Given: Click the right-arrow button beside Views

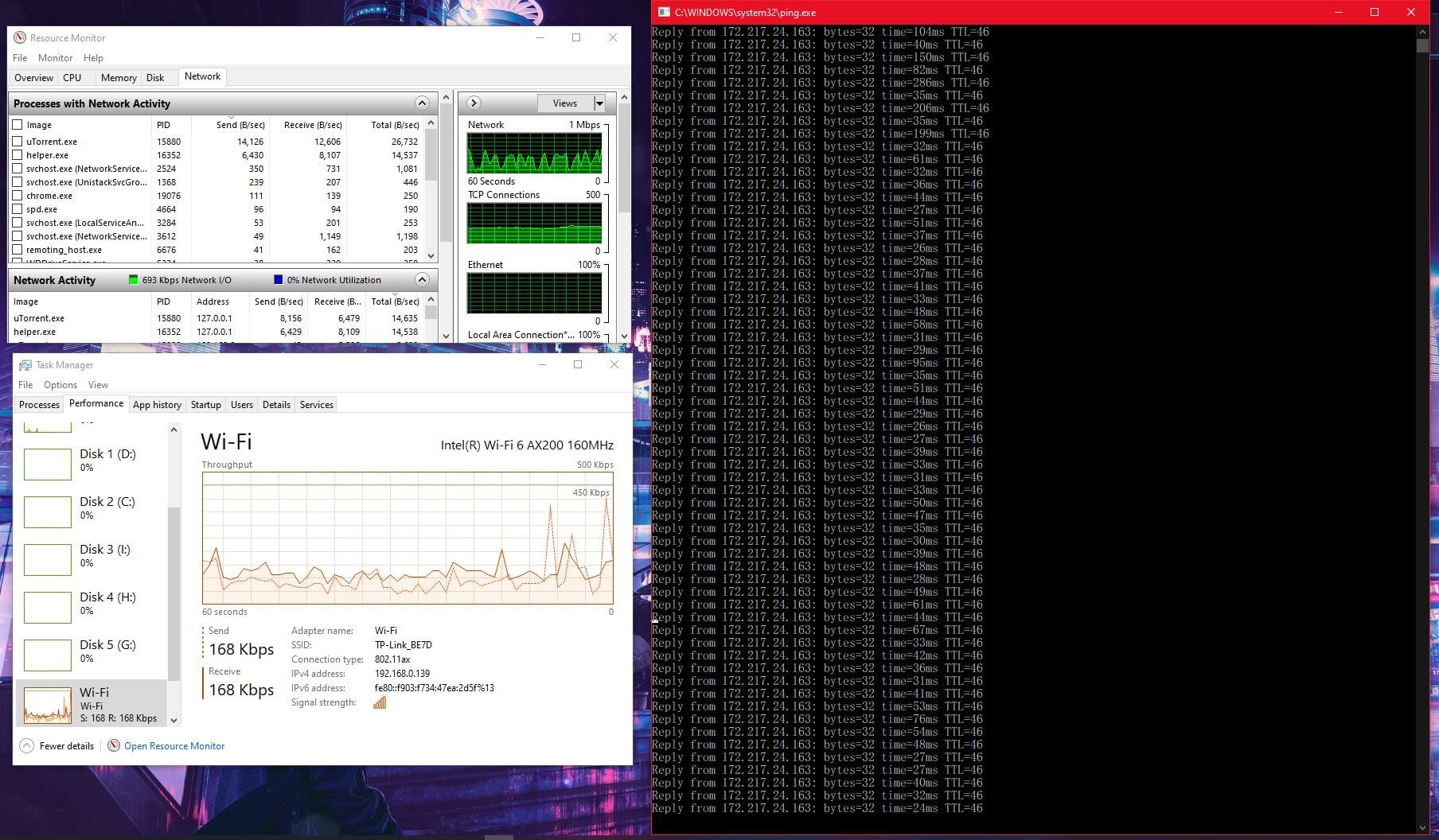Looking at the screenshot, I should coord(474,103).
